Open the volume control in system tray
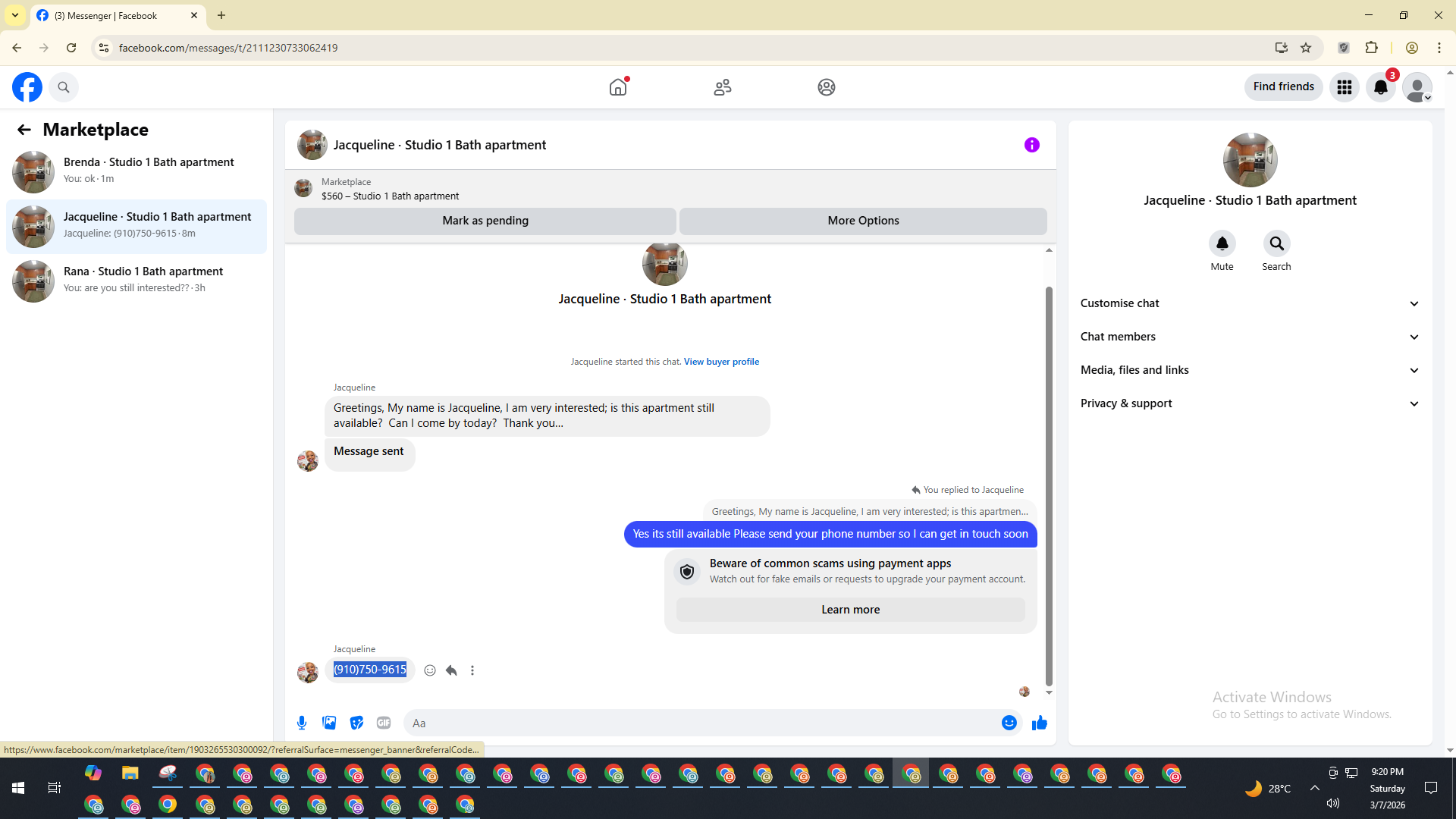The width and height of the screenshot is (1456, 819). [x=1333, y=804]
